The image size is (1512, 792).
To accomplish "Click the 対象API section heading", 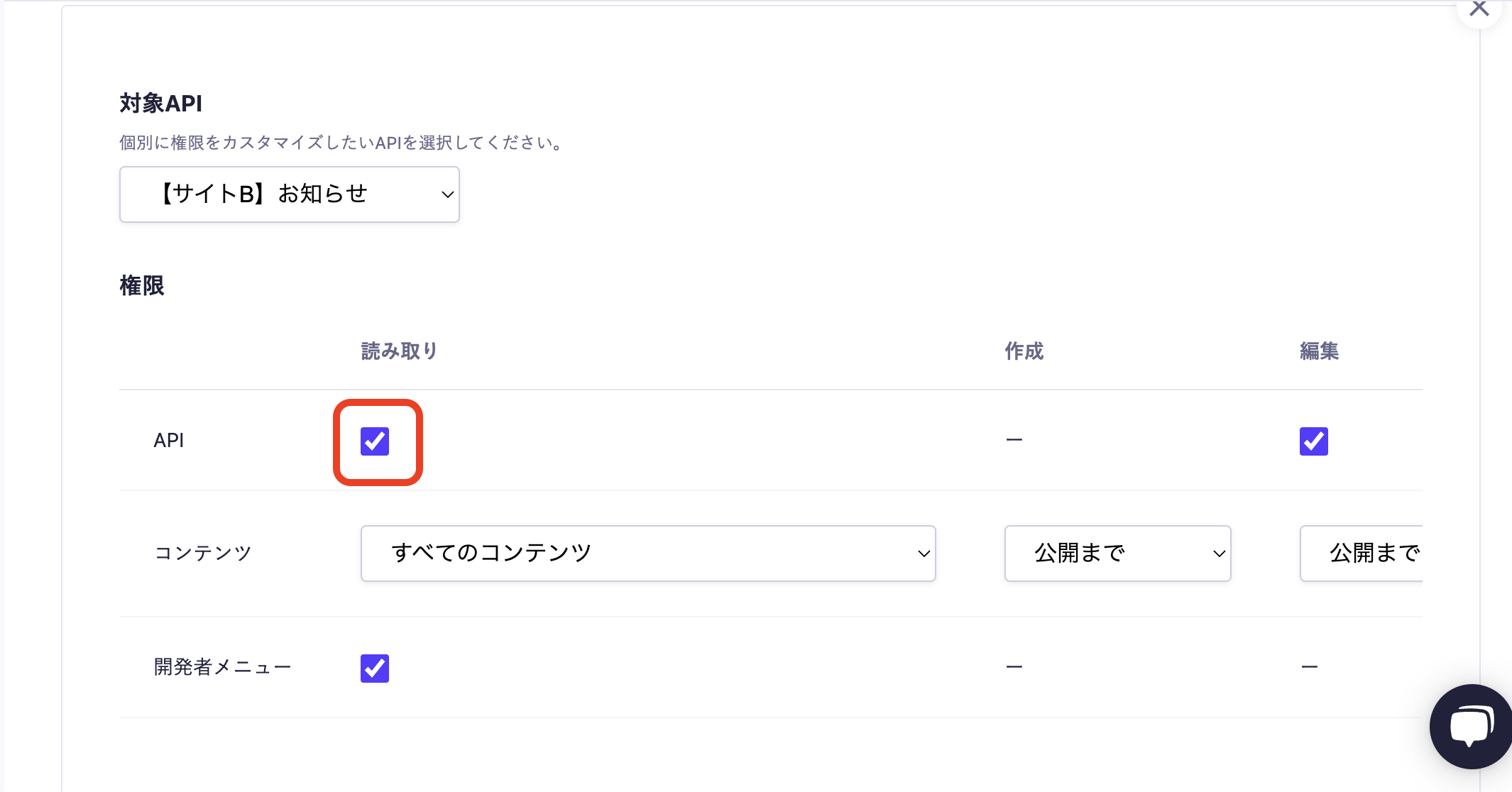I will [161, 104].
